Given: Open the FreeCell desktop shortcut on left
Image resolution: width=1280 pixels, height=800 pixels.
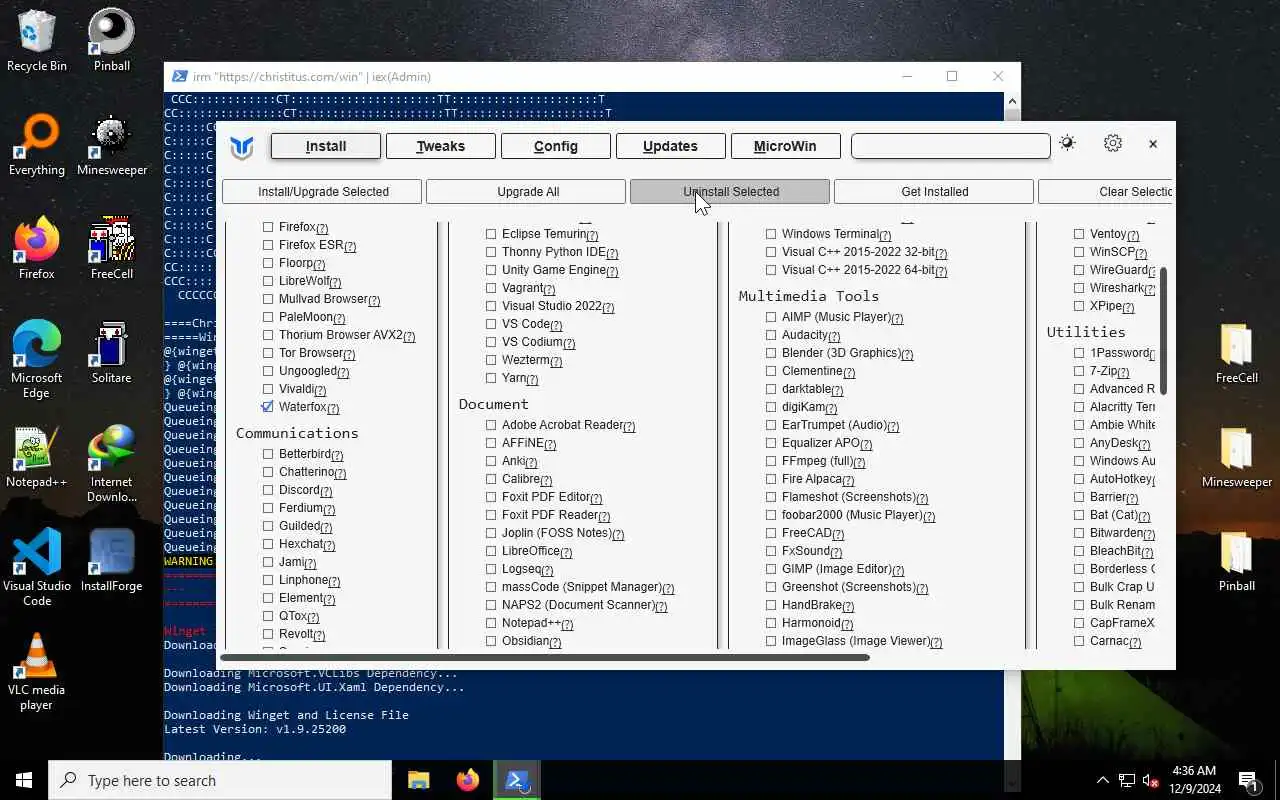Looking at the screenshot, I should point(111,249).
